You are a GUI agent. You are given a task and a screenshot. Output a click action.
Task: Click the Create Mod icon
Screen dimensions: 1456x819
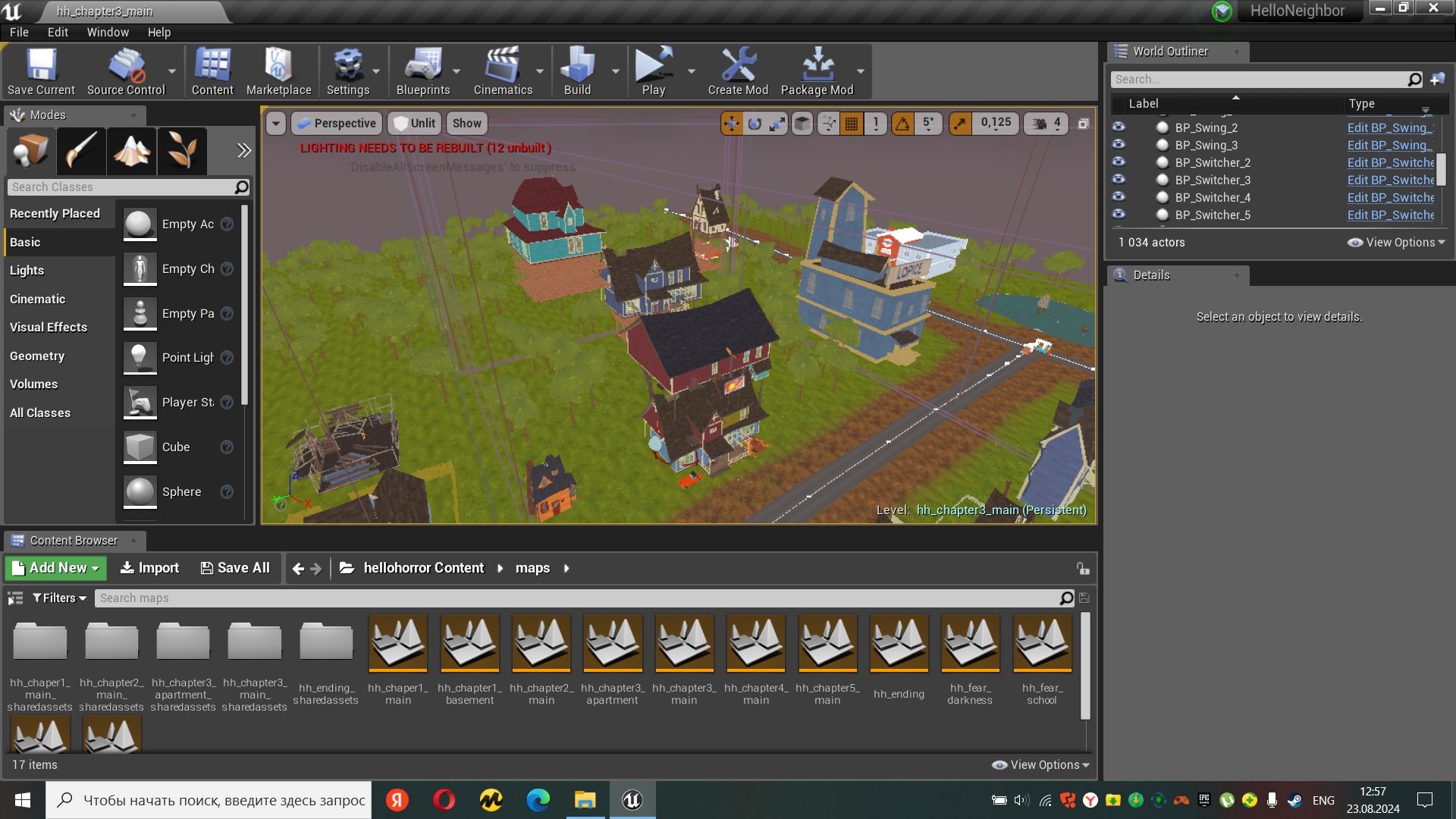tap(738, 71)
